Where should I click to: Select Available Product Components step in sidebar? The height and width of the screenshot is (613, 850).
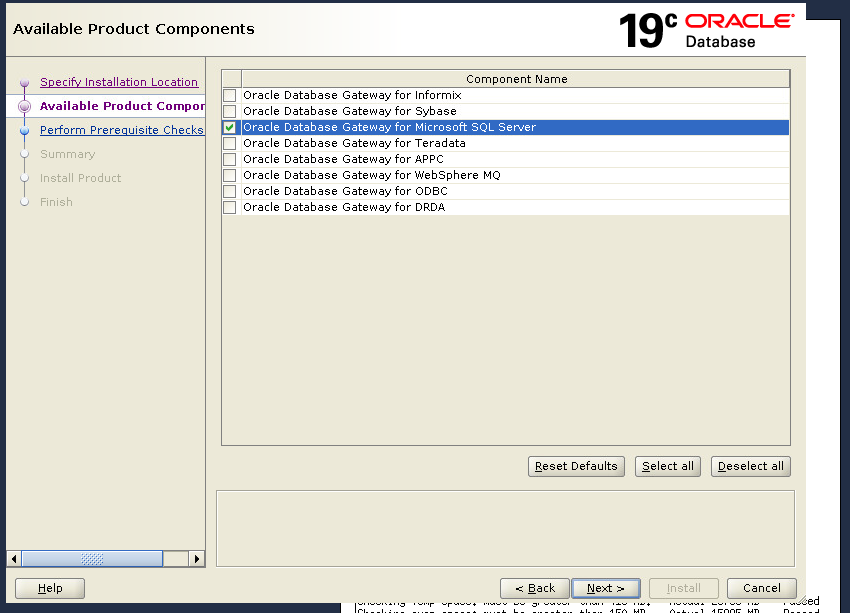pos(122,106)
